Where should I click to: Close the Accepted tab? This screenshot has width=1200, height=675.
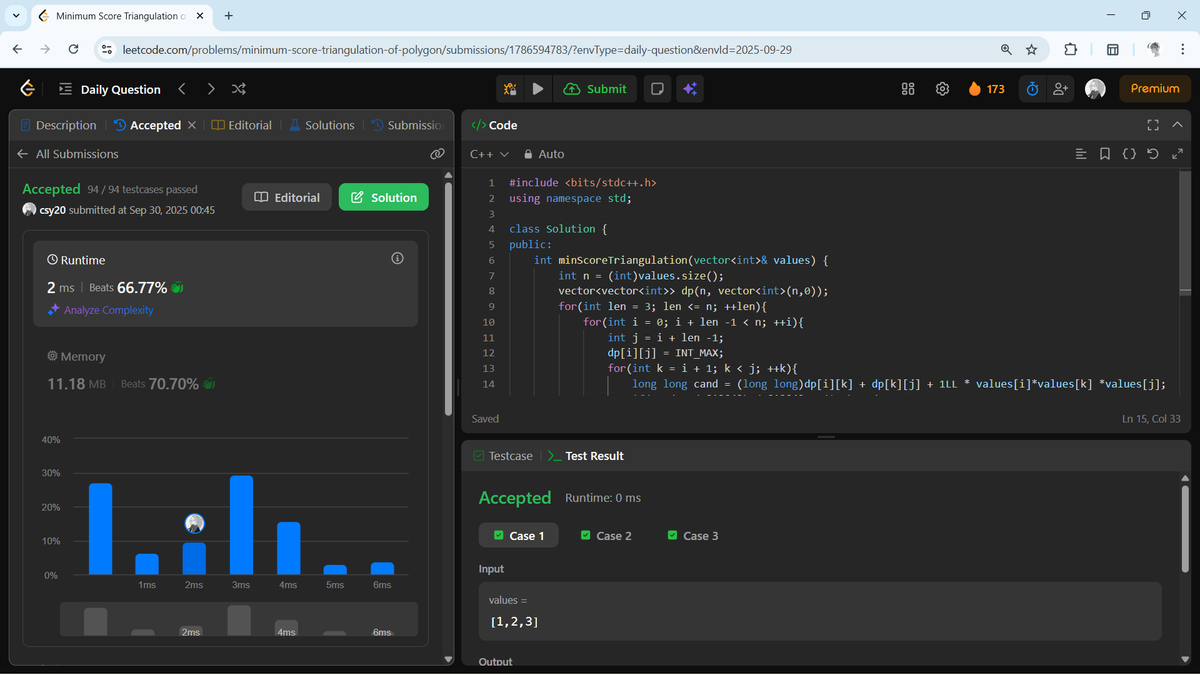click(x=192, y=125)
